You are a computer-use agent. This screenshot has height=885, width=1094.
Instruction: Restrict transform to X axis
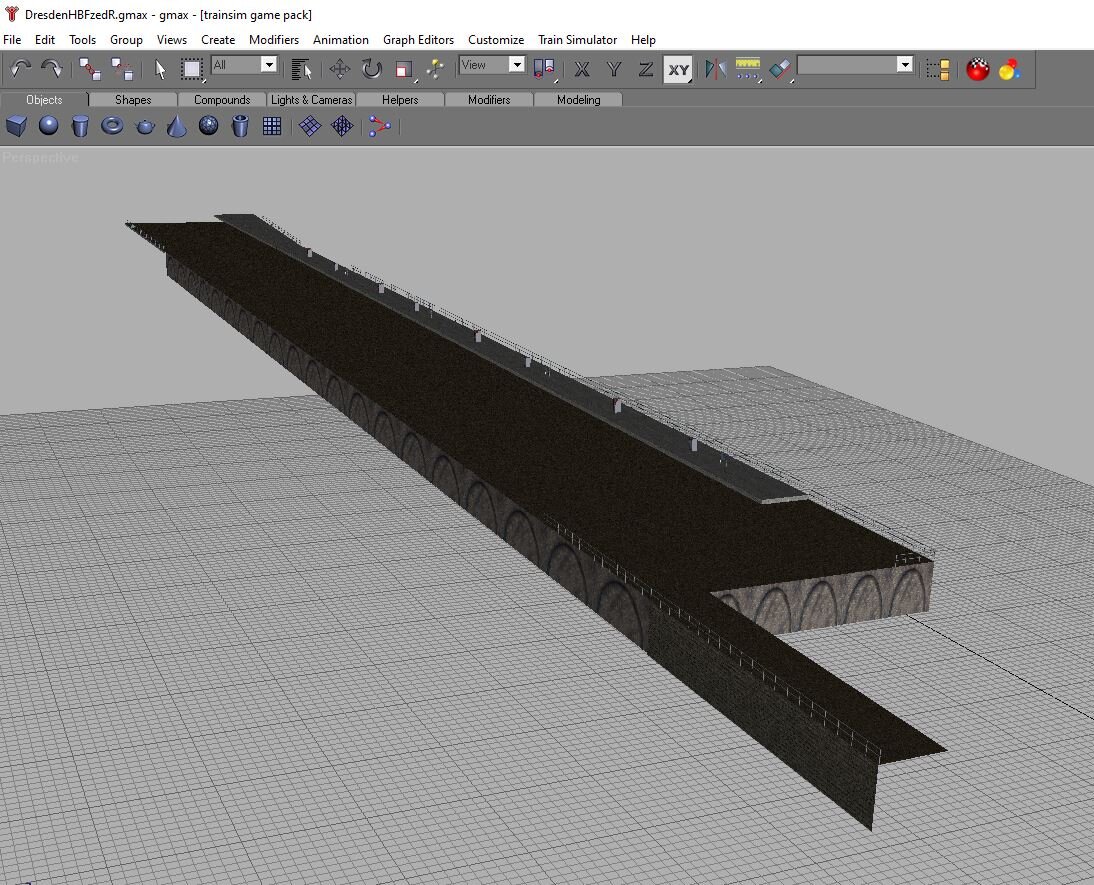[x=582, y=69]
